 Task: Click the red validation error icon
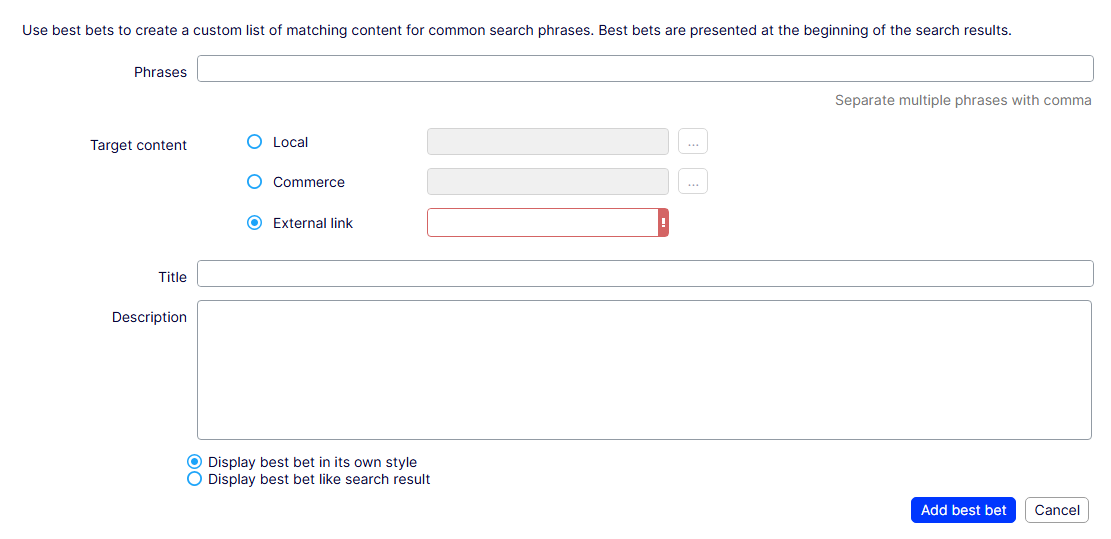click(663, 223)
